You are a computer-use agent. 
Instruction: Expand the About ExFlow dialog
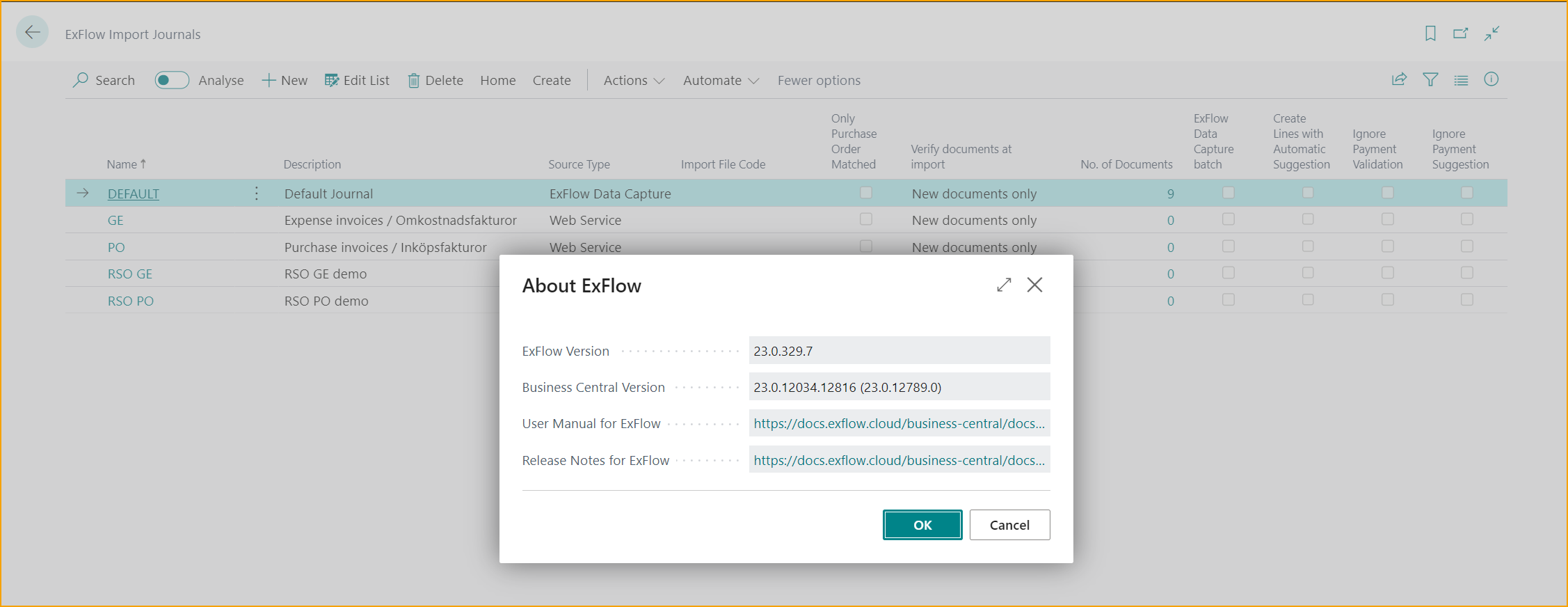(1003, 285)
